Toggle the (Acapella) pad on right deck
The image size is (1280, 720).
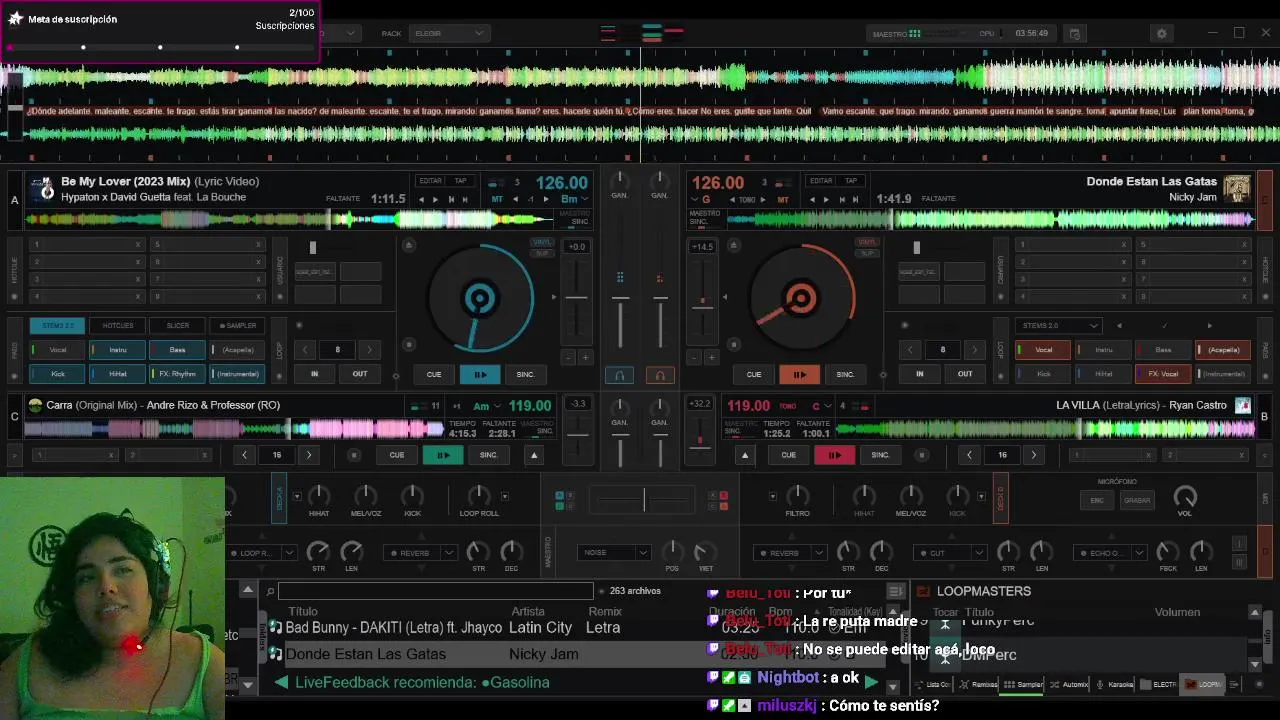pos(1224,350)
